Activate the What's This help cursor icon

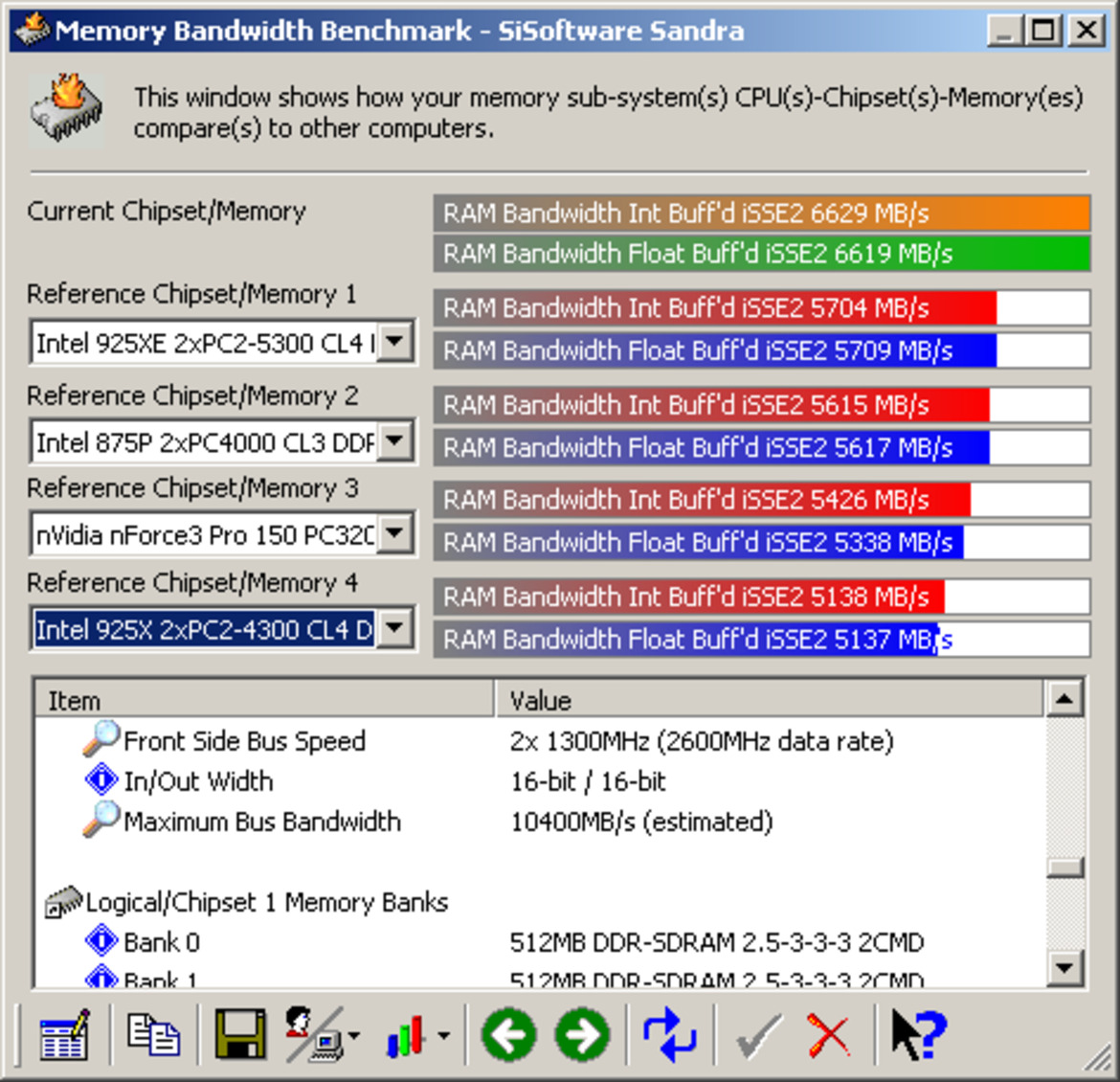(919, 1034)
